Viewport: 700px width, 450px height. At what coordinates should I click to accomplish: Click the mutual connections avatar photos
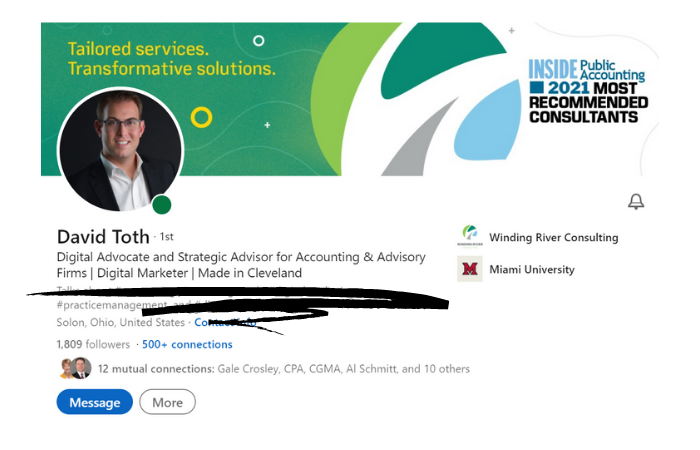coord(75,368)
